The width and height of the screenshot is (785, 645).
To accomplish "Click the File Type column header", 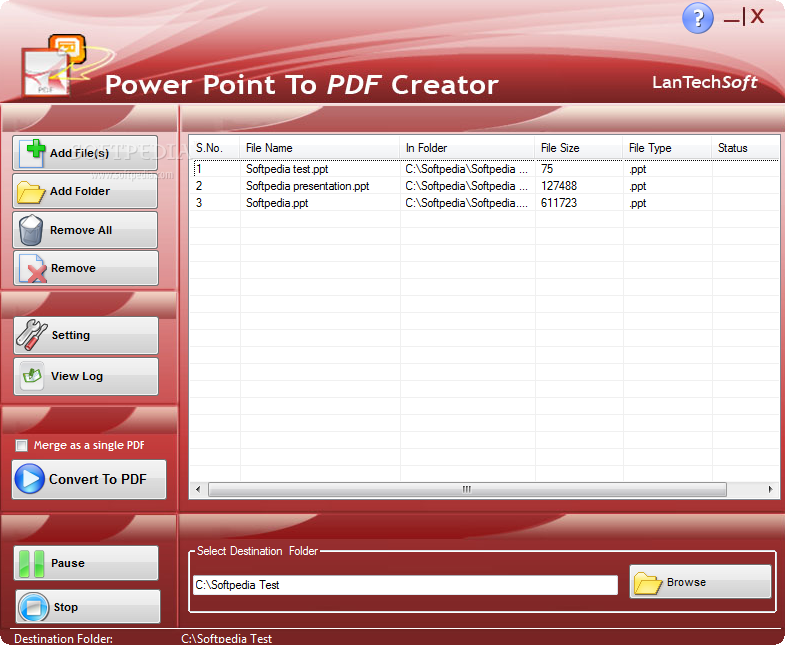I will coord(667,148).
